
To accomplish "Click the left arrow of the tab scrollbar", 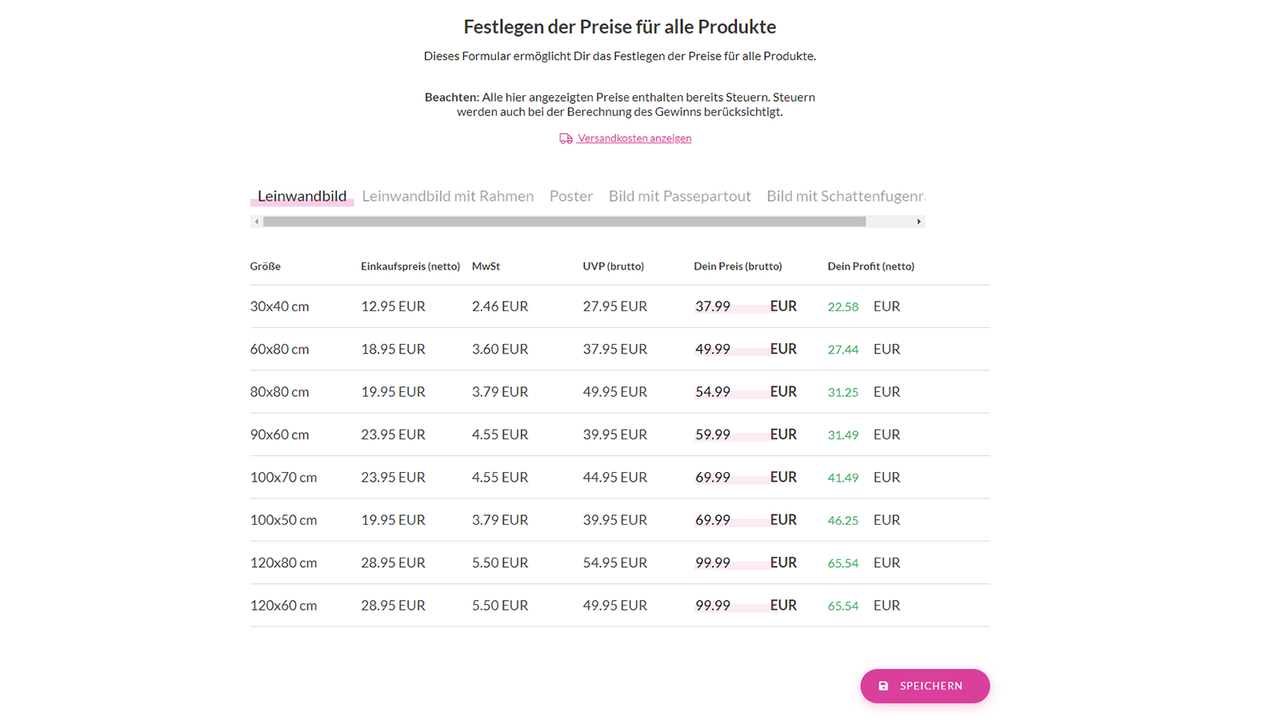I will coord(256,221).
